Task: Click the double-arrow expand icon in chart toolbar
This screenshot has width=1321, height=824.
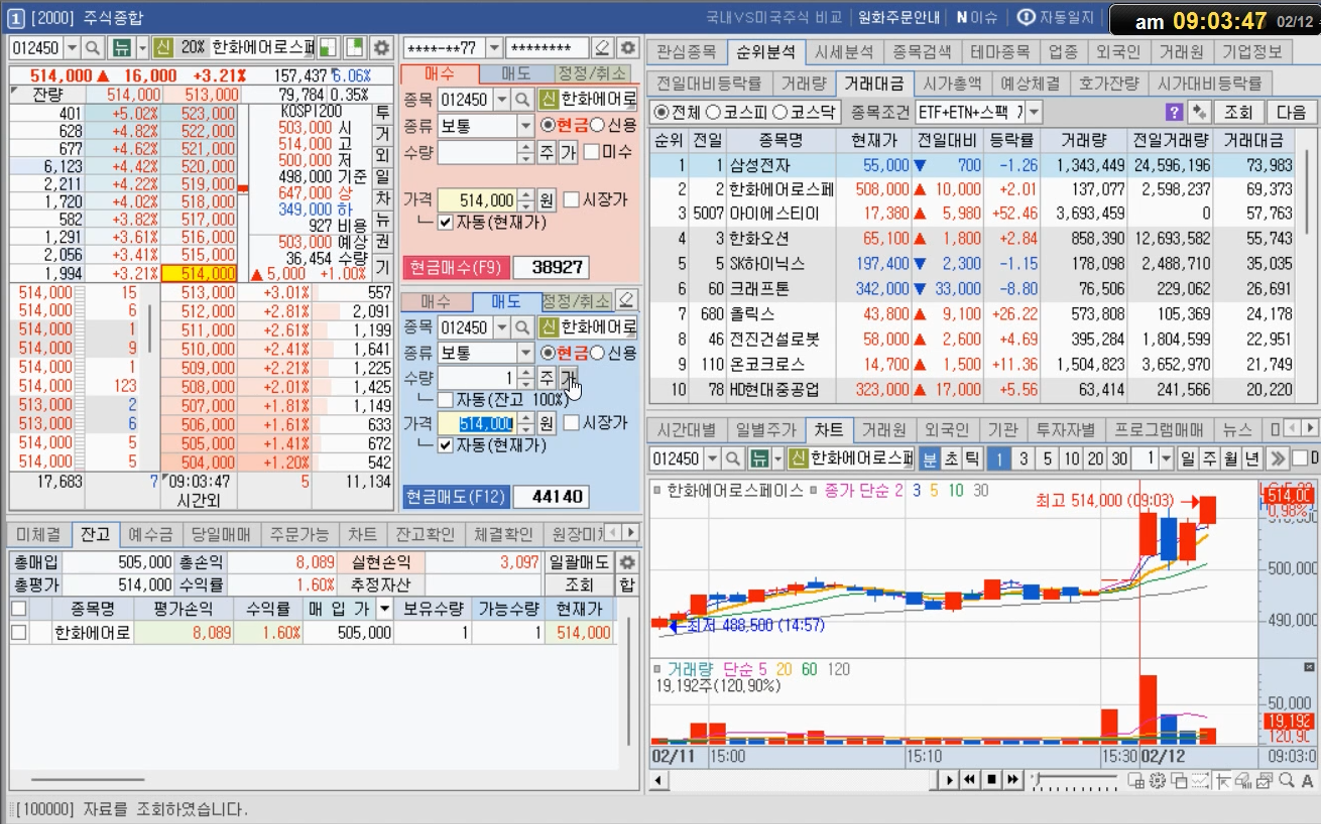Action: coord(1276,458)
